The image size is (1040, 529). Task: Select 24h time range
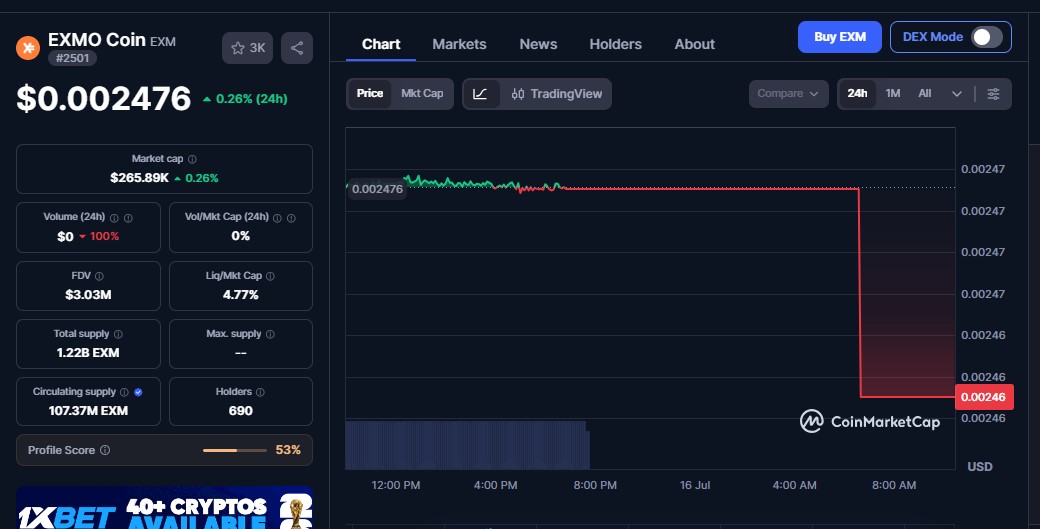(x=857, y=93)
